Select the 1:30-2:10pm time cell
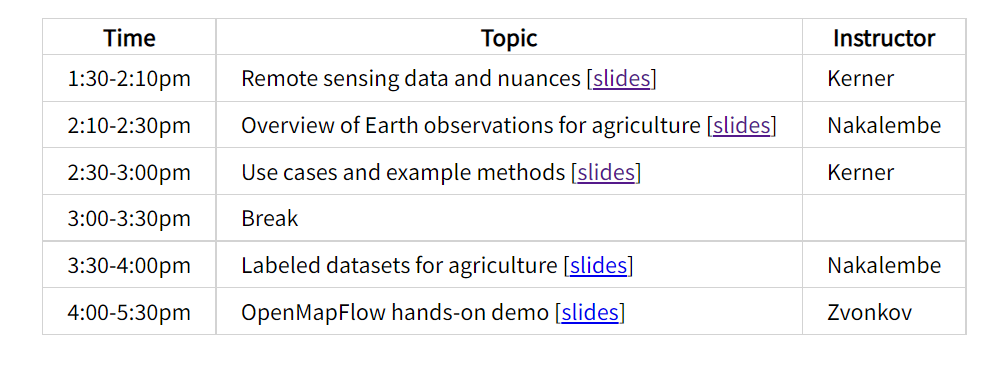The width and height of the screenshot is (999, 368). pos(129,78)
